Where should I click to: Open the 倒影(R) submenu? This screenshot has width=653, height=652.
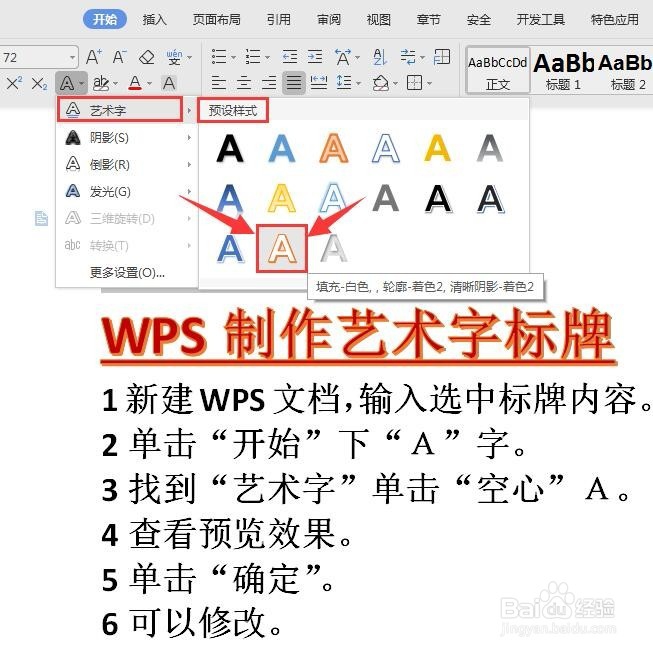[127, 164]
